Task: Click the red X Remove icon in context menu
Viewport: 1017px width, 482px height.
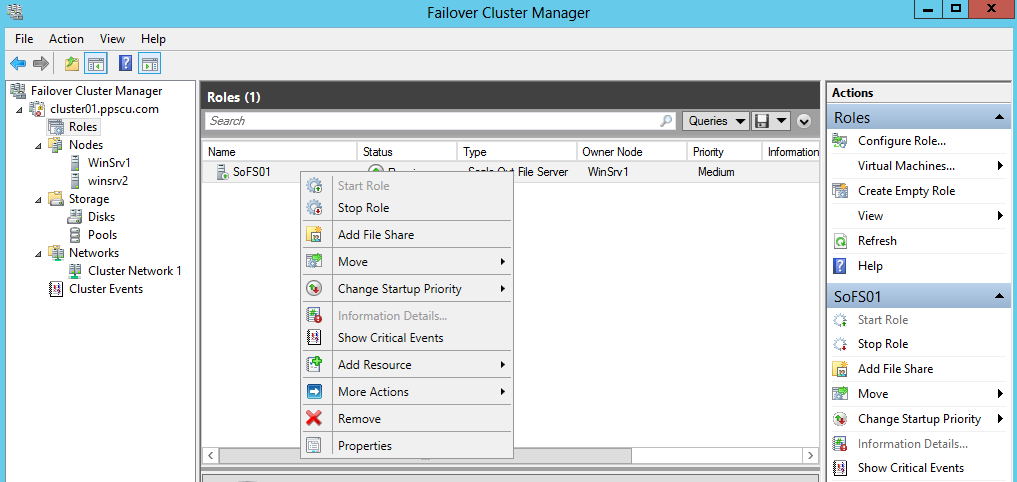Action: 314,418
